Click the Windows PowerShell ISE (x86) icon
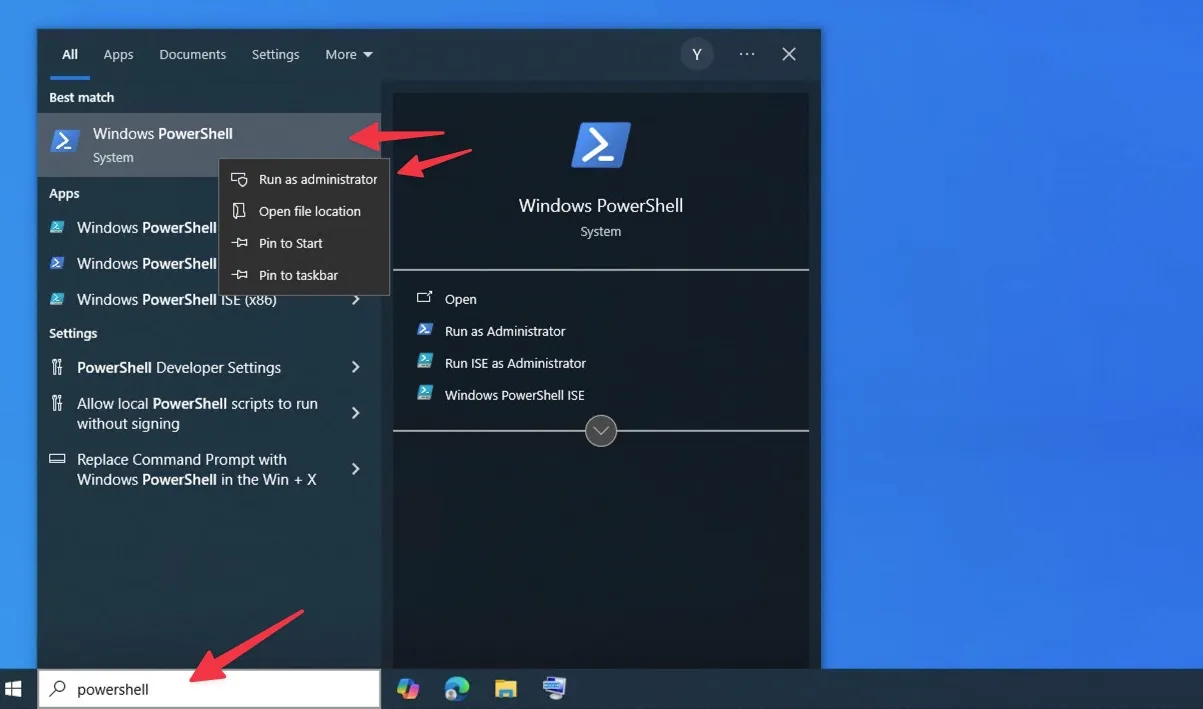Image resolution: width=1203 pixels, height=709 pixels. point(58,299)
